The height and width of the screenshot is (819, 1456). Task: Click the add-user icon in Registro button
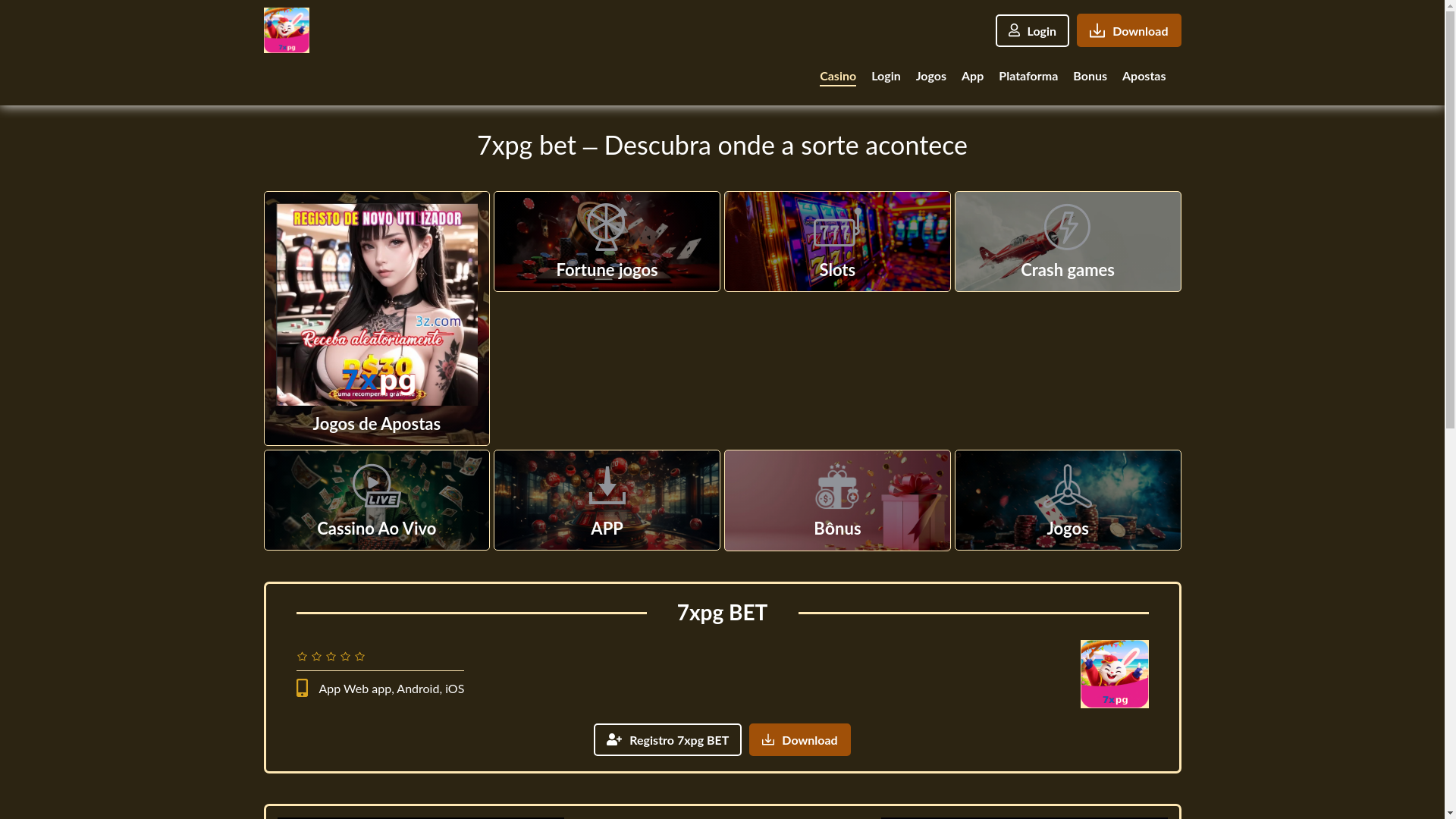click(614, 740)
